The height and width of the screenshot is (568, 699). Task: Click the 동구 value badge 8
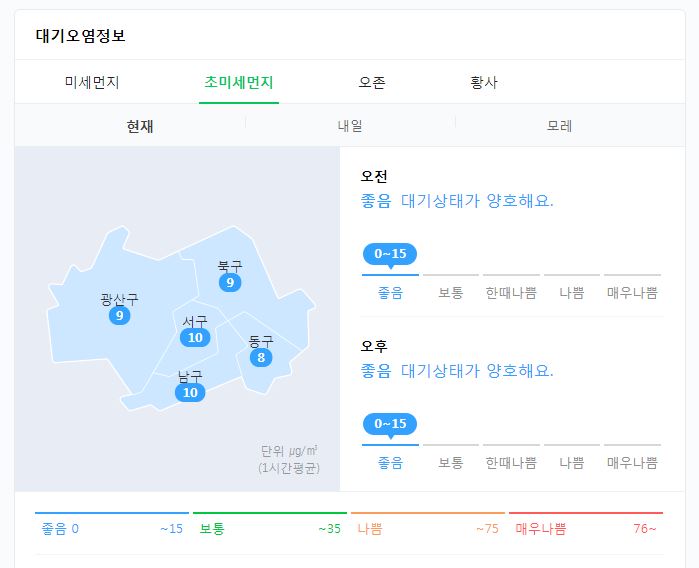coord(261,357)
